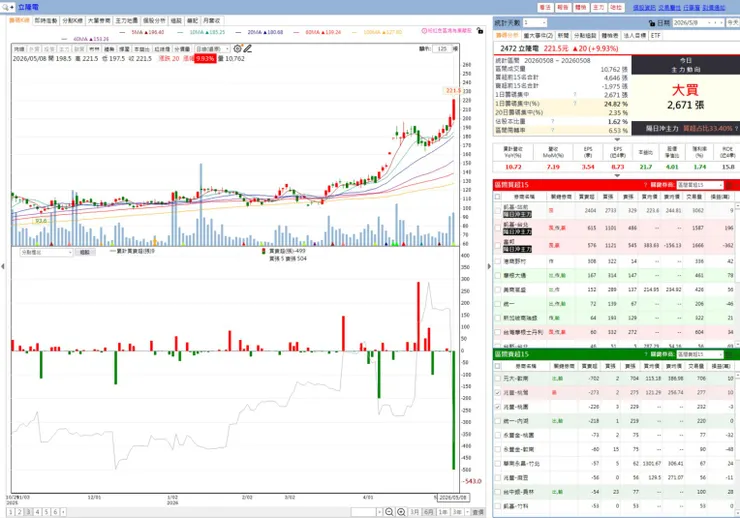Image resolution: width=740 pixels, height=518 pixels.
Task: Open 新聞 tab in right panel
Action: [x=563, y=36]
